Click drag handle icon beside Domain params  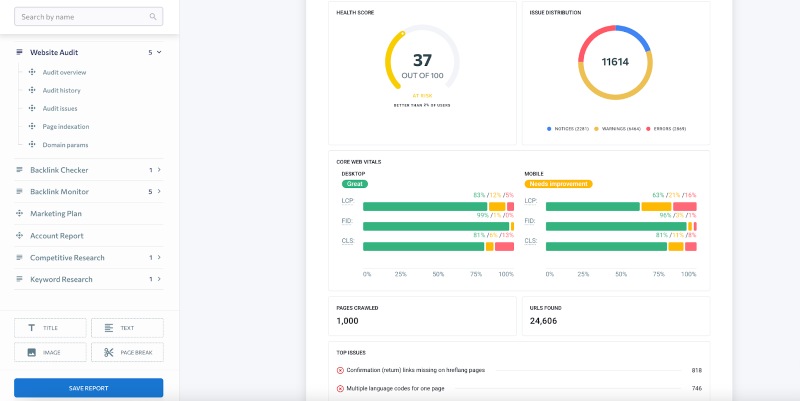[x=32, y=144]
